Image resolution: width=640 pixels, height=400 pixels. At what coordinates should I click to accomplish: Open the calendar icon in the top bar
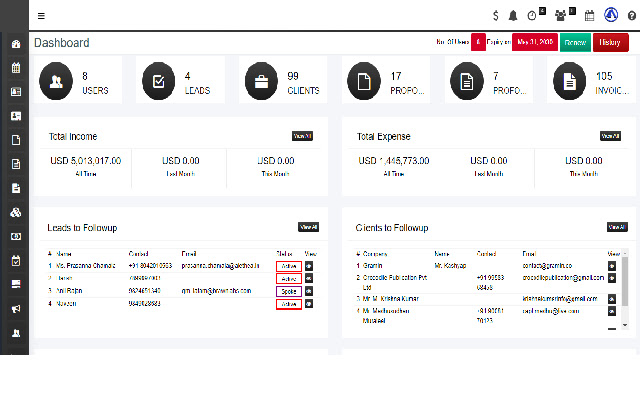pos(589,16)
